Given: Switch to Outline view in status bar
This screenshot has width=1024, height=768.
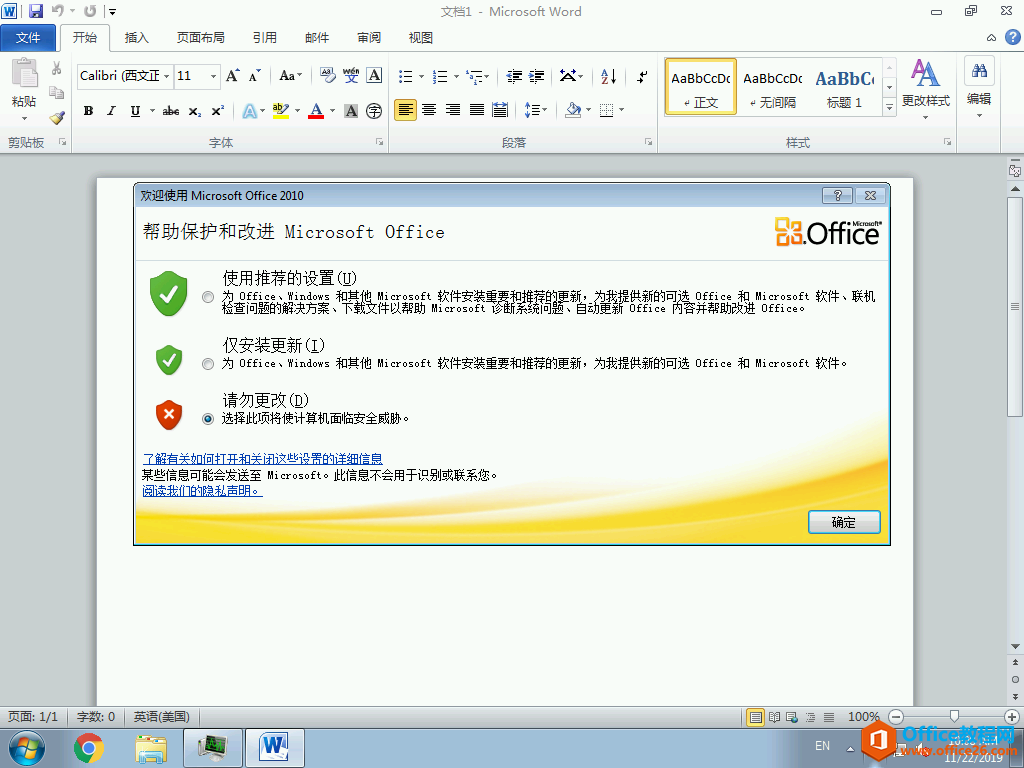Looking at the screenshot, I should (x=810, y=717).
